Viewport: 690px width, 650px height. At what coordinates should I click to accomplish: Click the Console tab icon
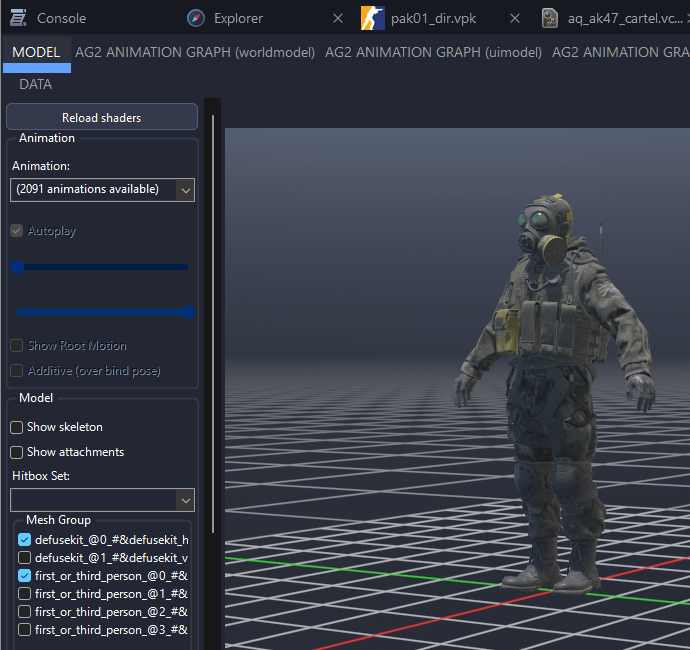18,18
